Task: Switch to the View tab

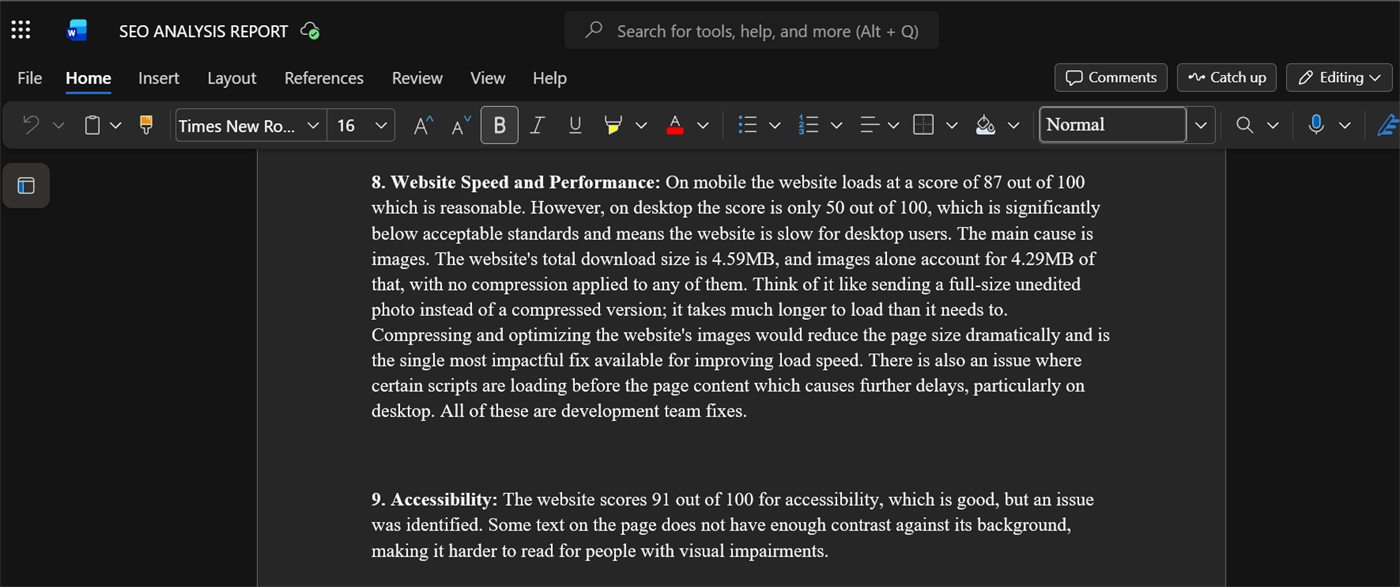Action: pos(488,78)
